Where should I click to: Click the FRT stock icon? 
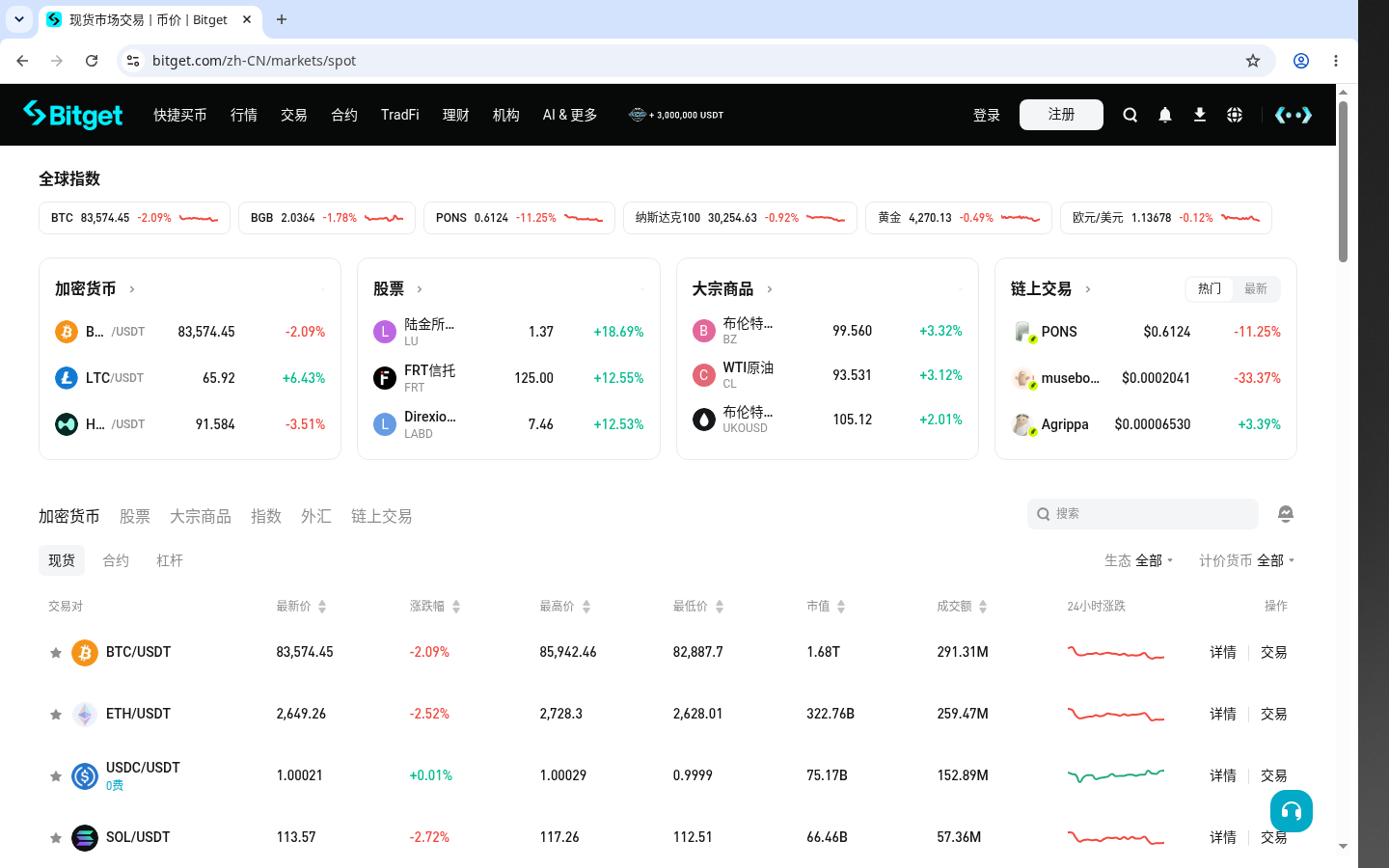[x=385, y=378]
